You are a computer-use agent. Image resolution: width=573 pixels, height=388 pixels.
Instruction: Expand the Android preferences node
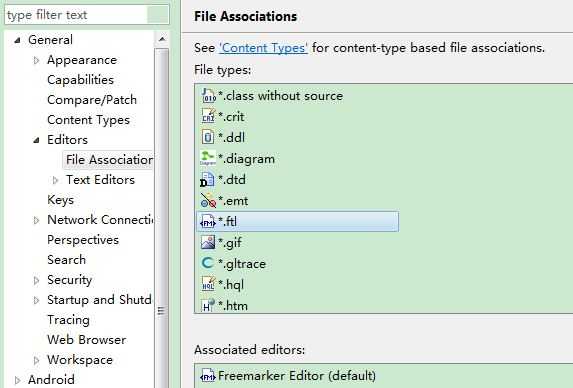(x=17, y=380)
